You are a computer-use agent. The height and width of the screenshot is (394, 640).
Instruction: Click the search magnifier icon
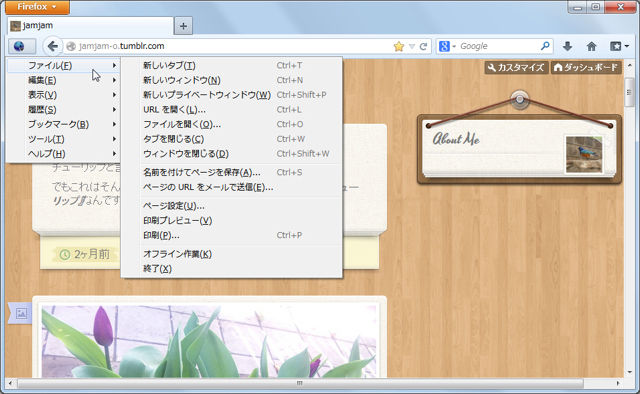(545, 46)
